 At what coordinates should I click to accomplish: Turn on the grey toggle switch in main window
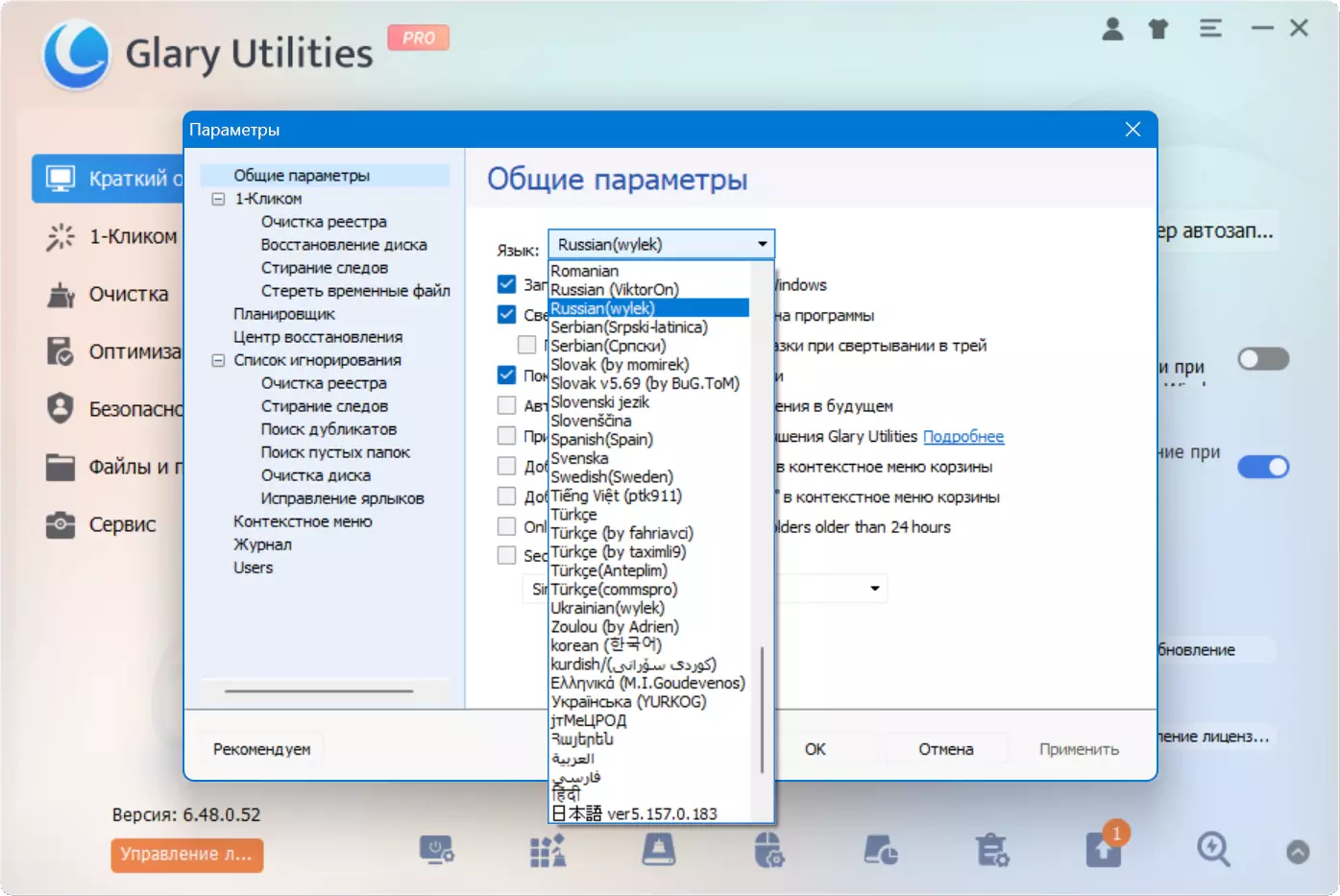[x=1263, y=359]
